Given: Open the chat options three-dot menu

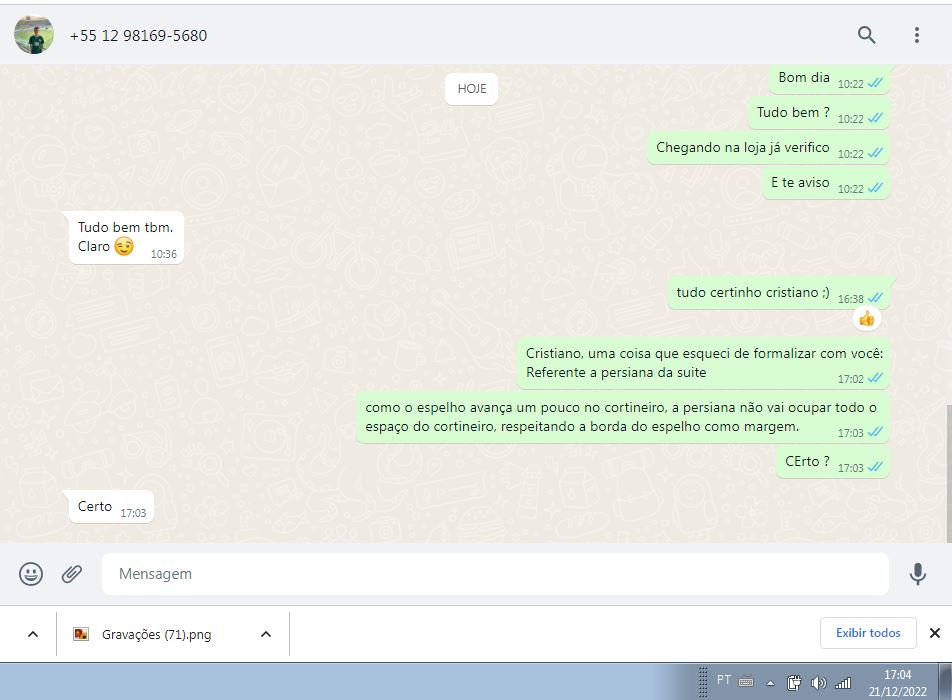Looking at the screenshot, I should 917,35.
